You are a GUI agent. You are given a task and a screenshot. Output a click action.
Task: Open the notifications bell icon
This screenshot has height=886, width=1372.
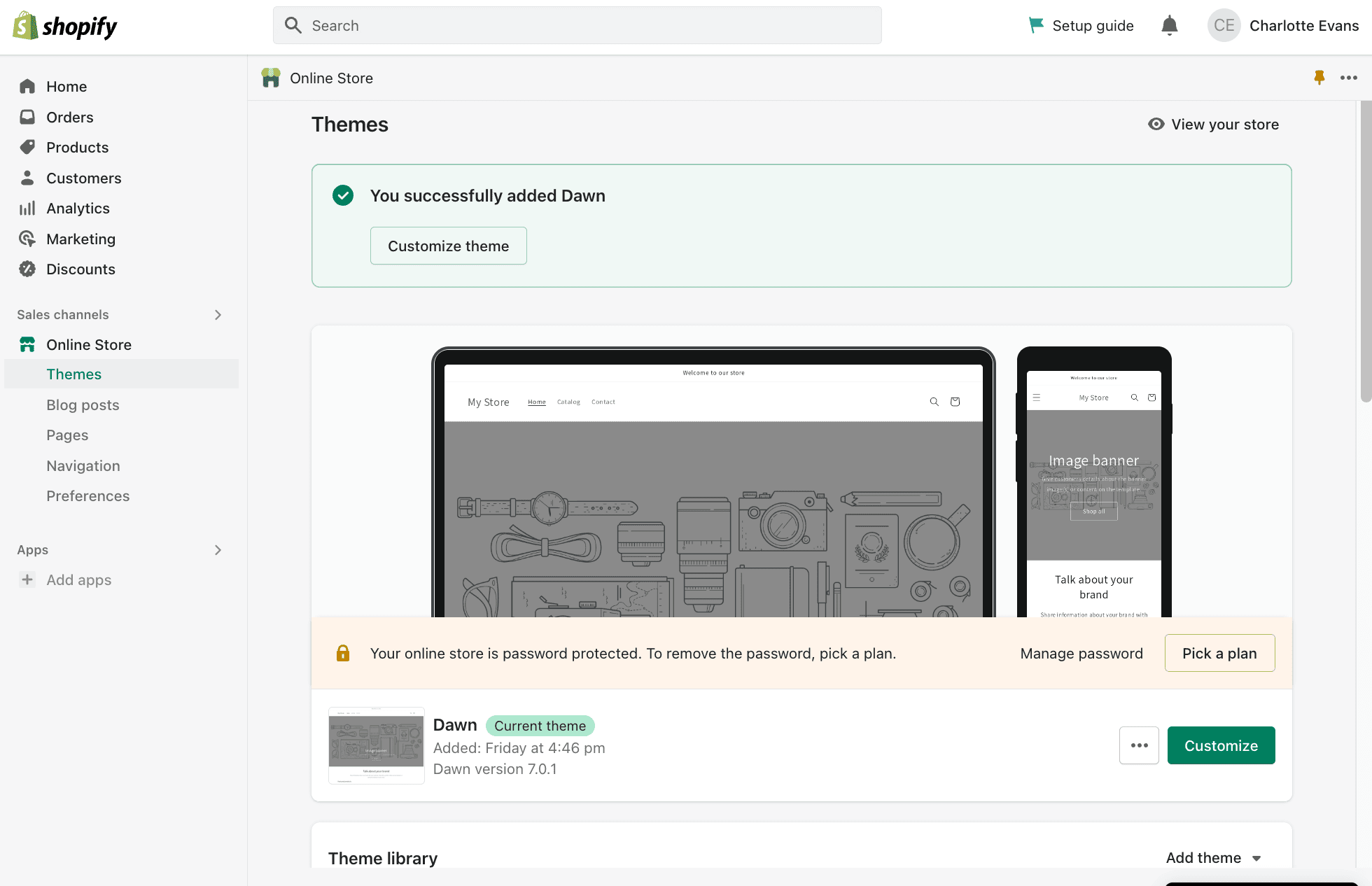point(1170,25)
